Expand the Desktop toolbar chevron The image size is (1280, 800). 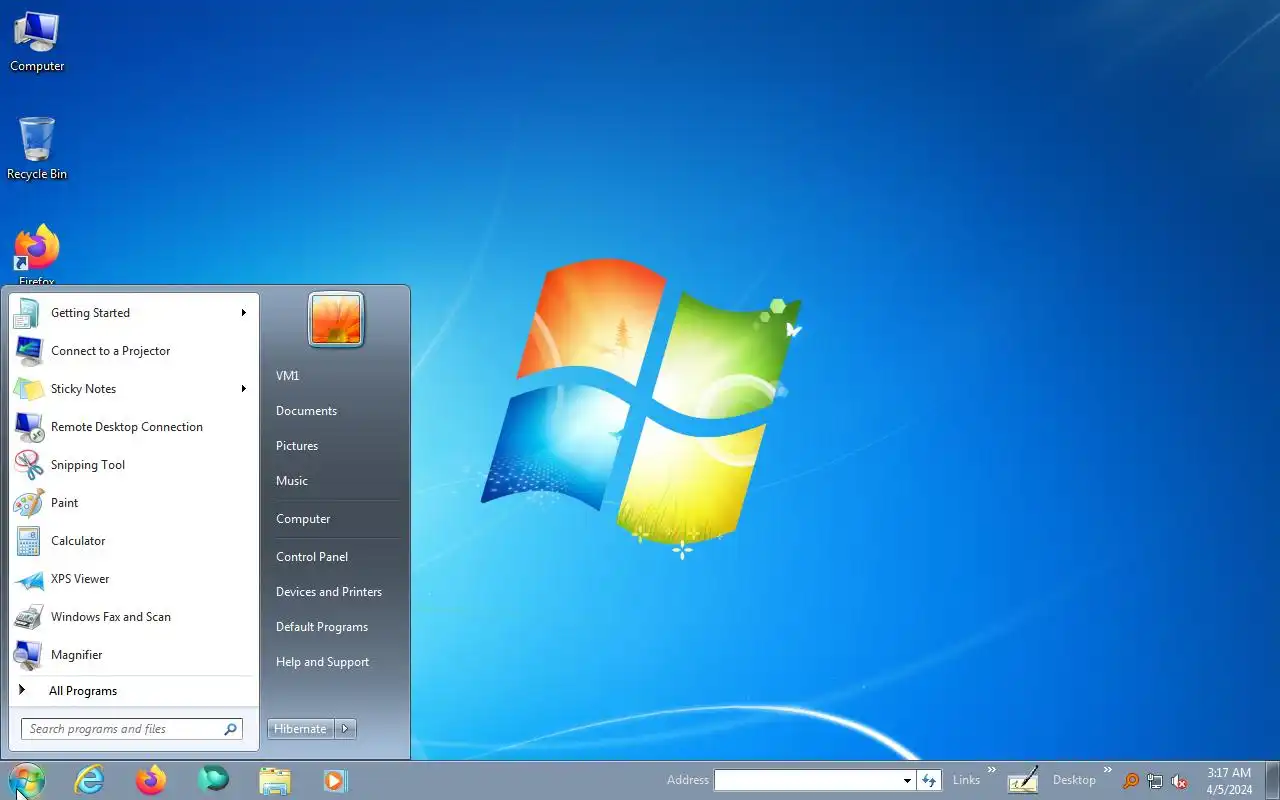[x=1107, y=770]
